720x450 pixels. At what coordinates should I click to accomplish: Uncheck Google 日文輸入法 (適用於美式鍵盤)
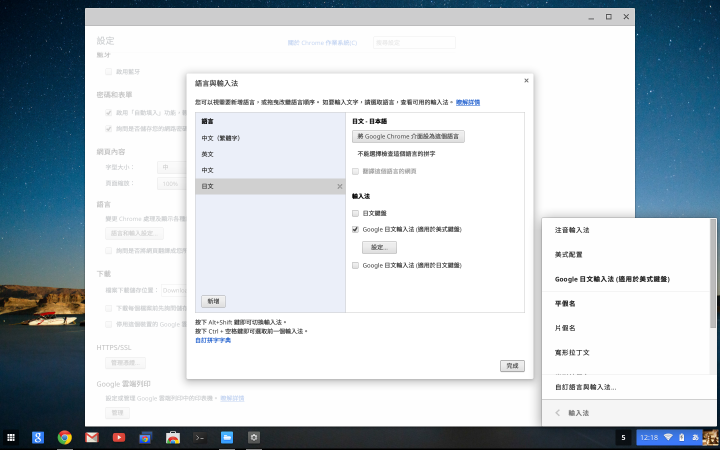coord(355,229)
